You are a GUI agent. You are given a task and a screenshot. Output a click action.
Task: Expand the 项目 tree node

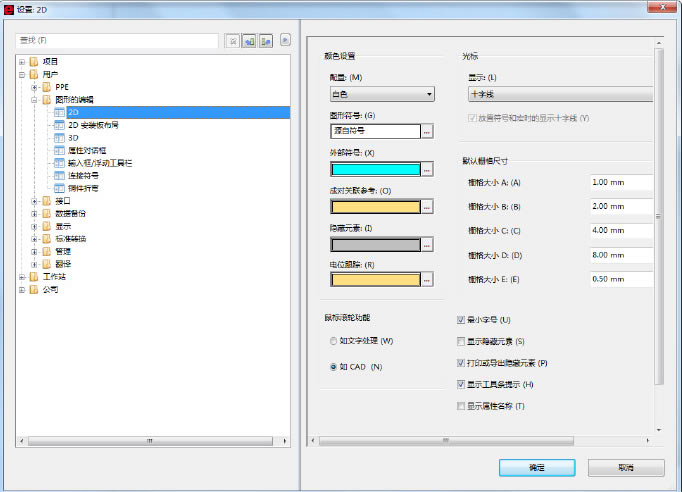(22, 62)
